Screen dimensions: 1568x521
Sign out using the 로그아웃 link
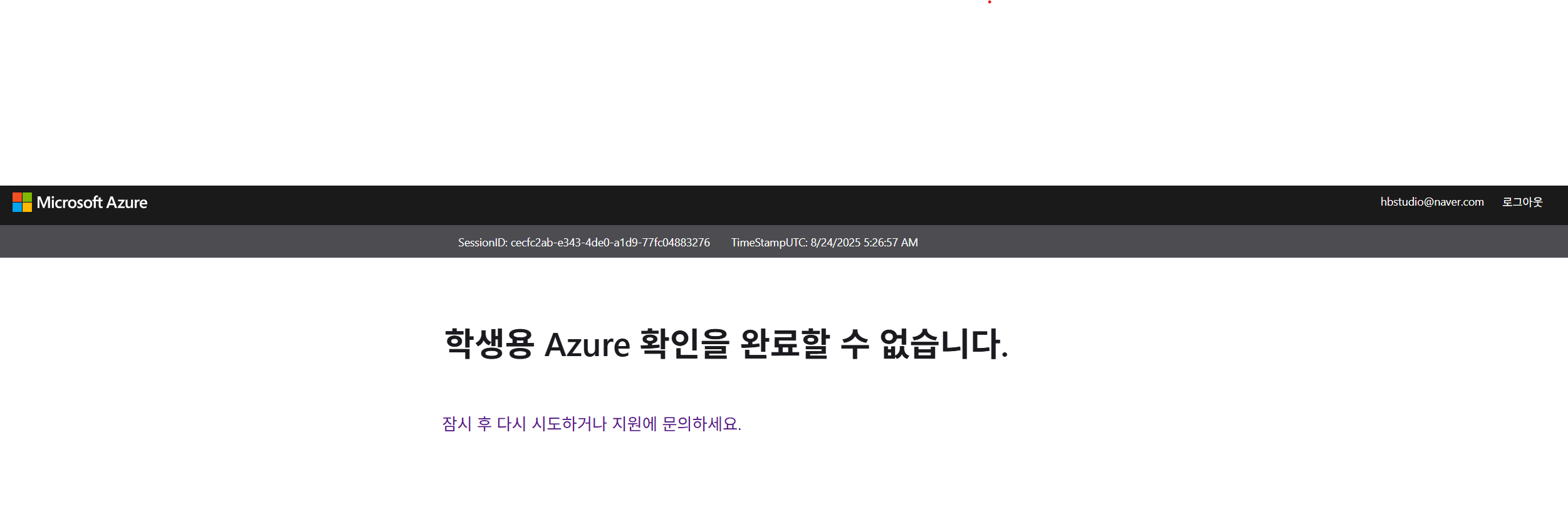click(x=1522, y=202)
